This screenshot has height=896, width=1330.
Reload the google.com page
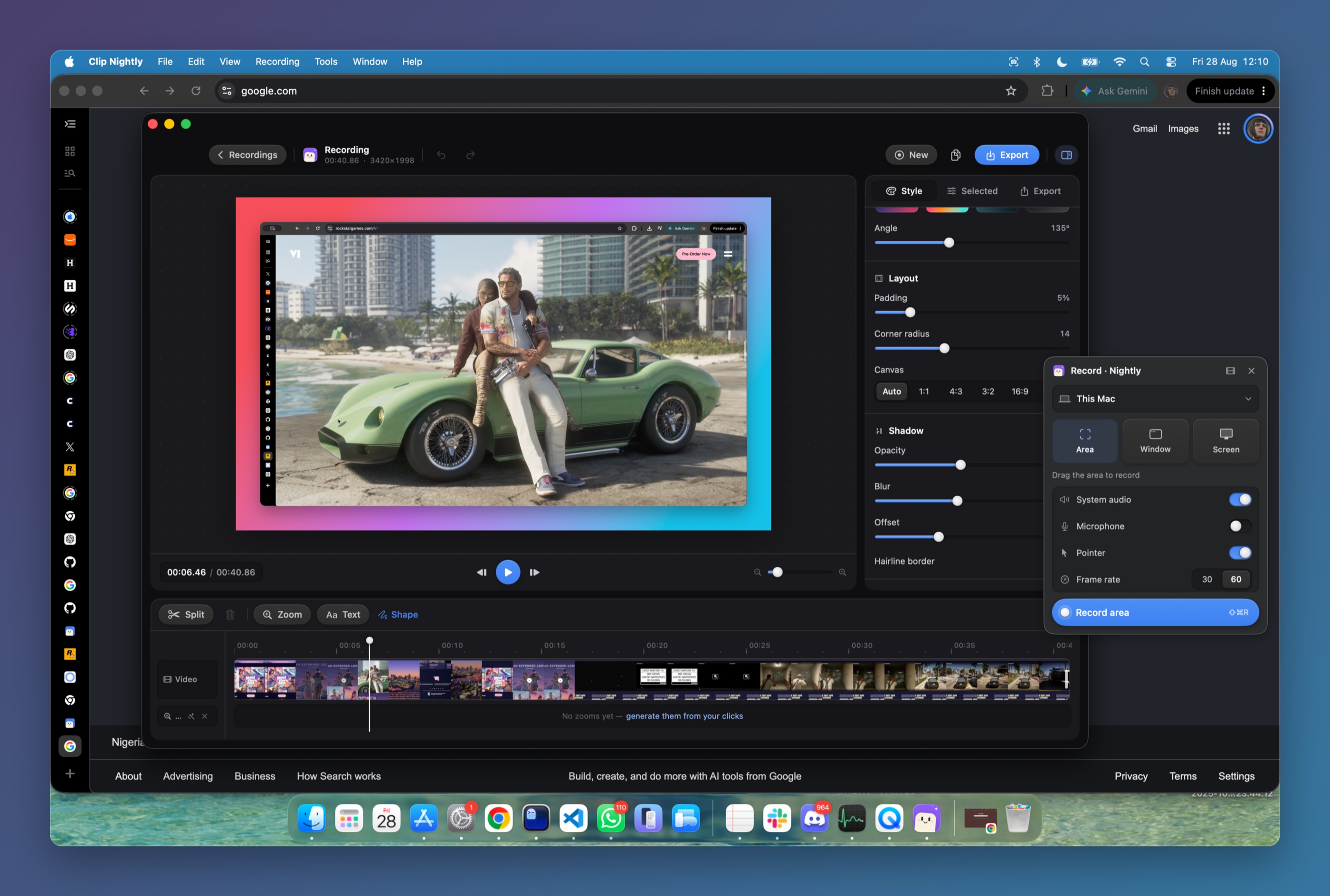point(196,91)
